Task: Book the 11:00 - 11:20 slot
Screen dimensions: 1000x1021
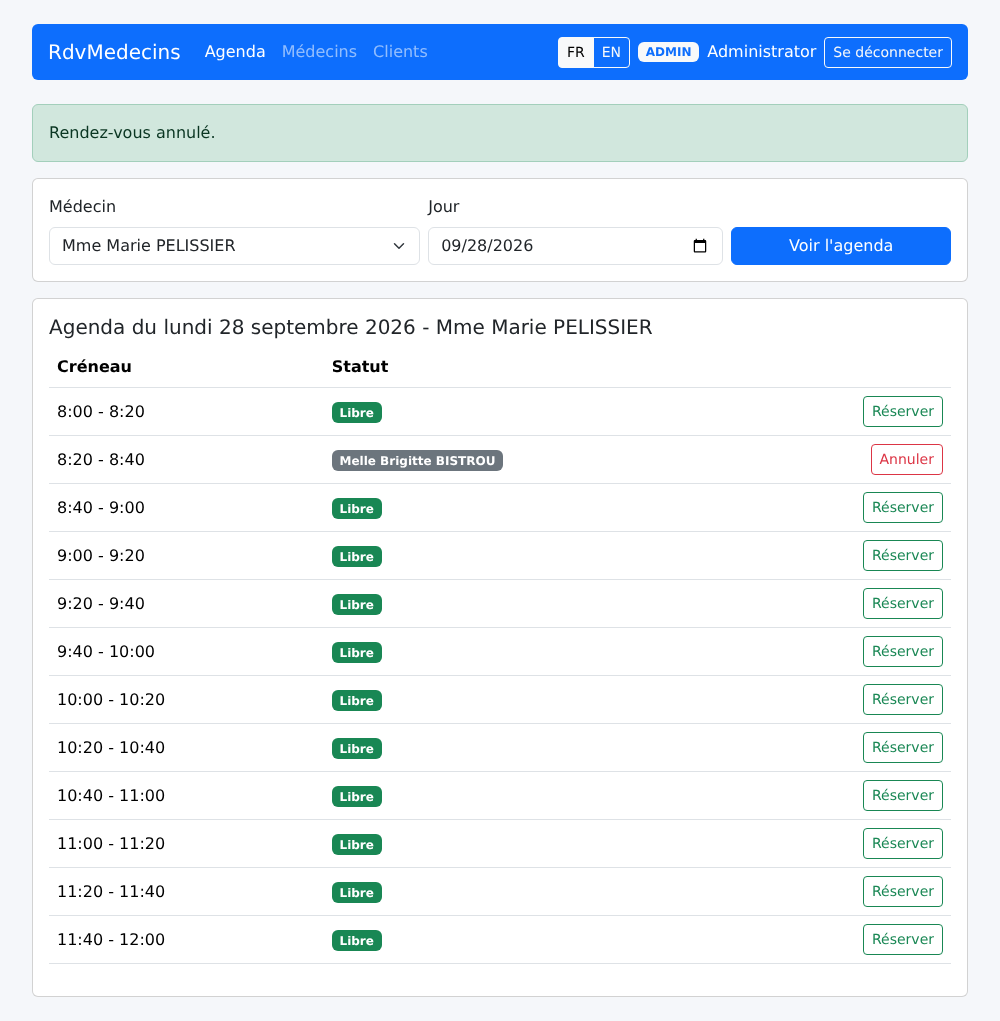Action: [903, 843]
